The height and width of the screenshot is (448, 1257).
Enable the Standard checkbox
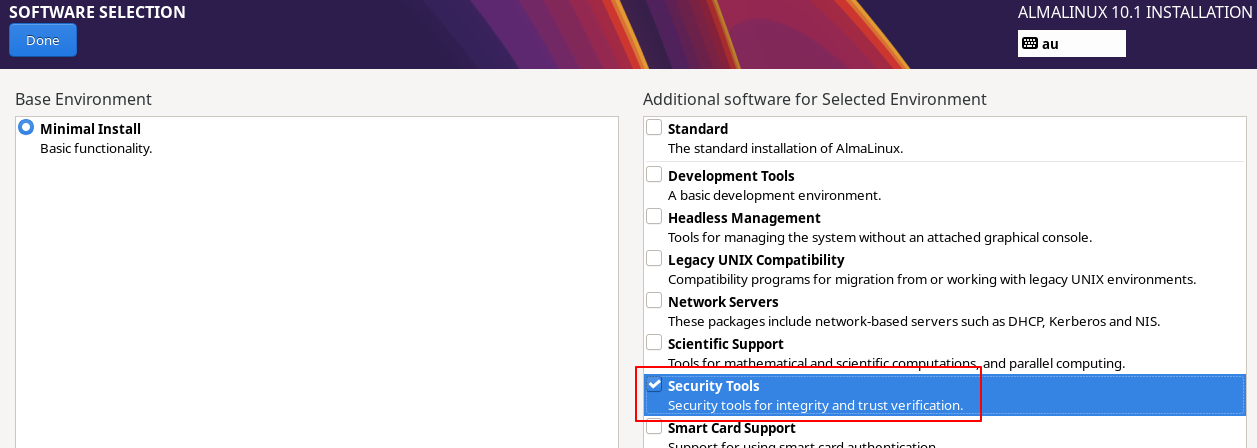tap(654, 128)
